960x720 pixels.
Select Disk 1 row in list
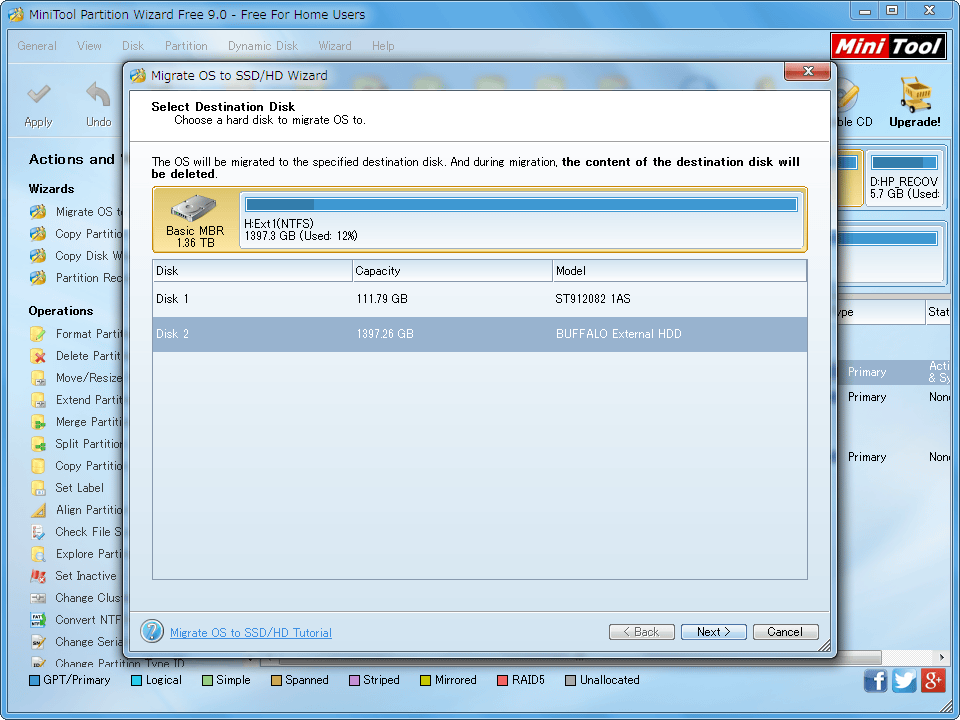pyautogui.click(x=479, y=299)
